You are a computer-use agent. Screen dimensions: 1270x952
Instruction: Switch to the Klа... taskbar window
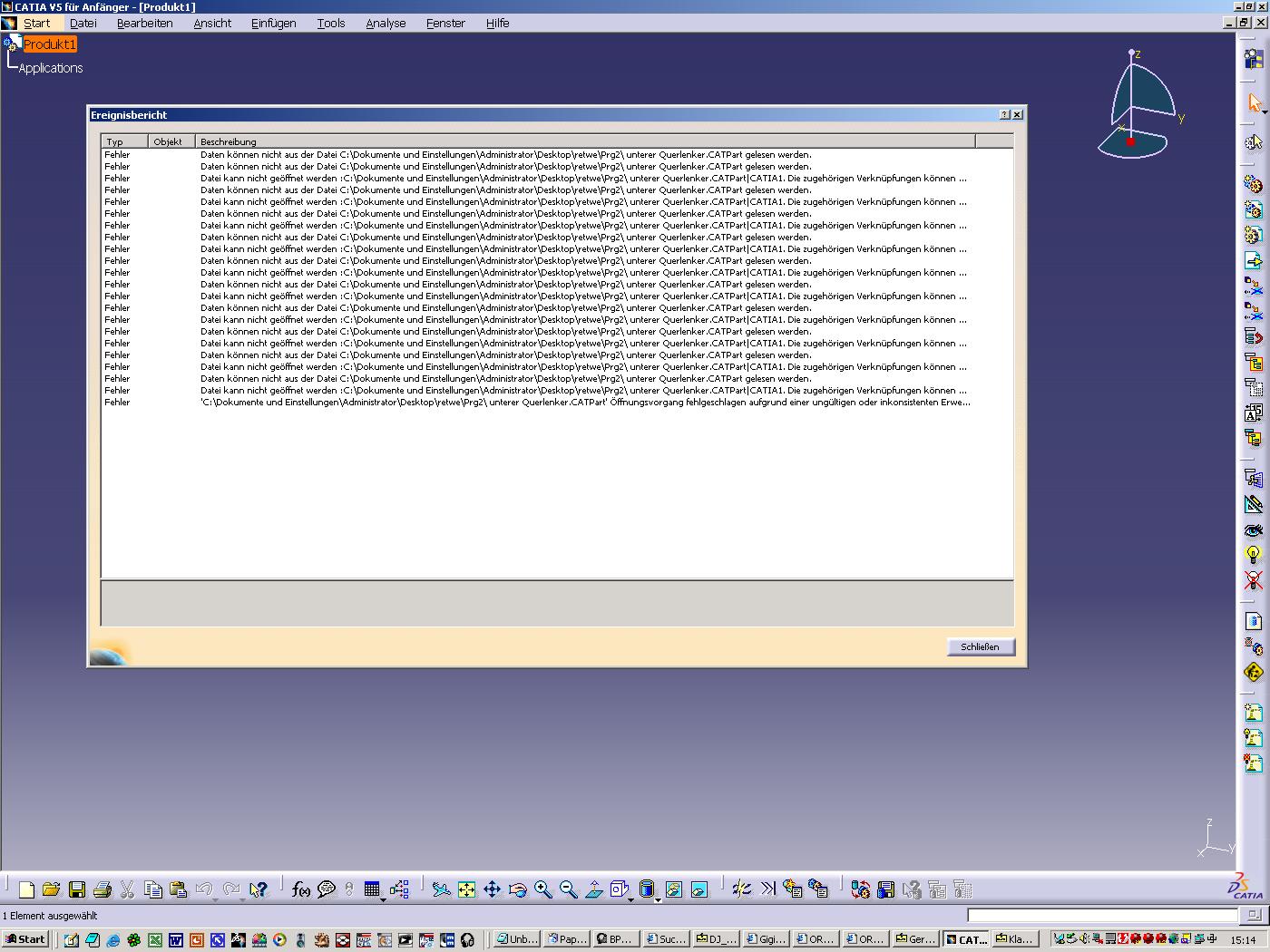point(1015,939)
